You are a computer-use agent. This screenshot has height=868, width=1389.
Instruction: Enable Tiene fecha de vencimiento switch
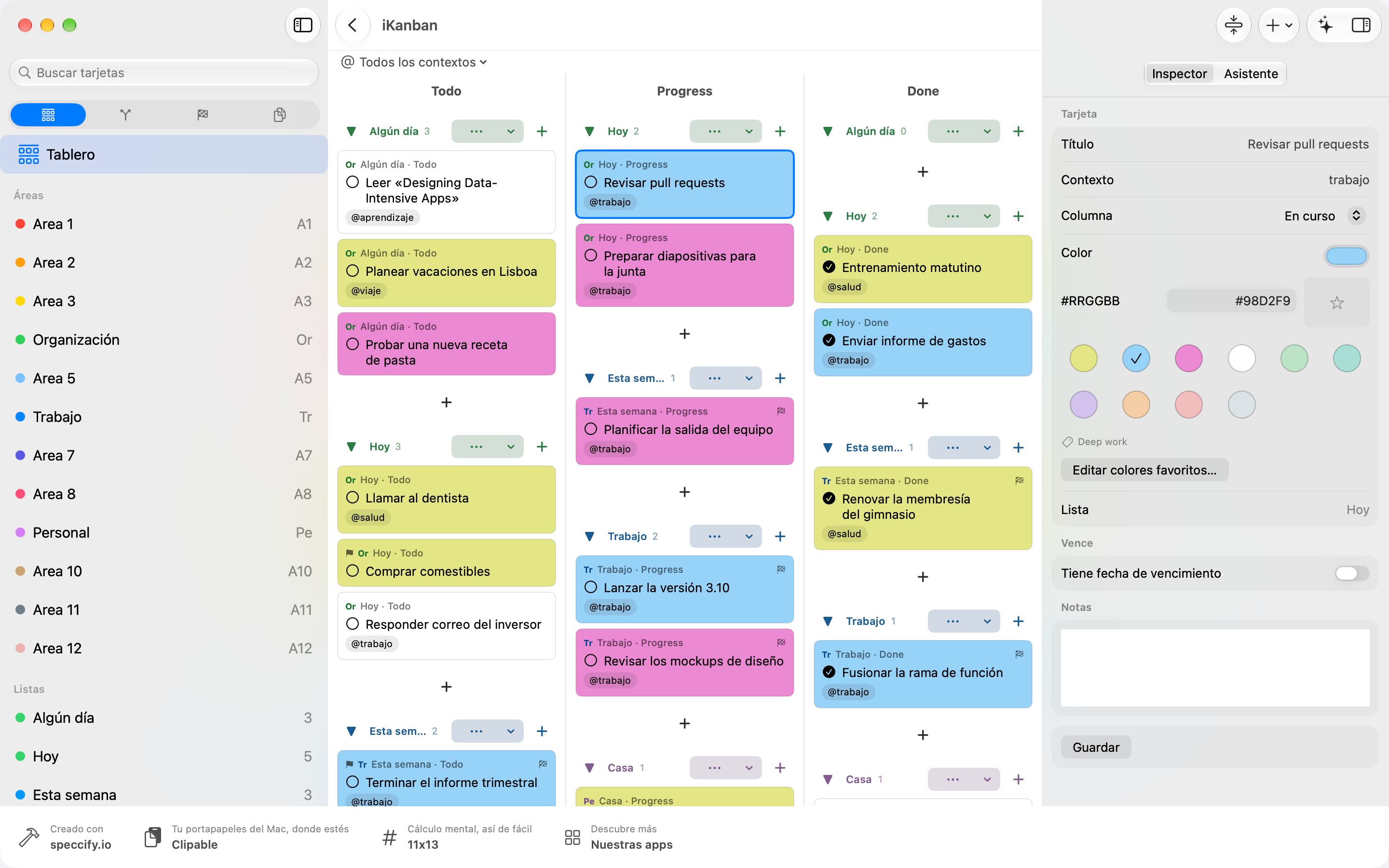(x=1352, y=573)
